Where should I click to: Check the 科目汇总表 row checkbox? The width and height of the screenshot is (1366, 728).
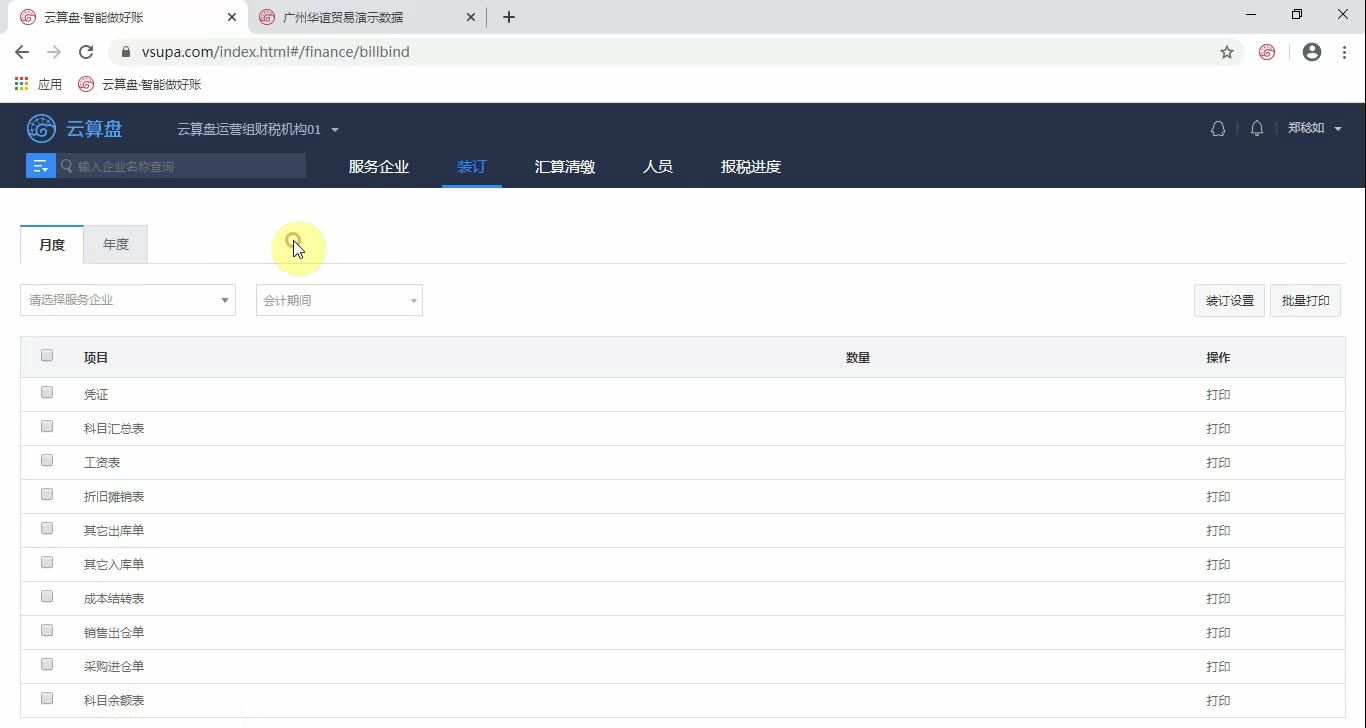pyautogui.click(x=47, y=426)
